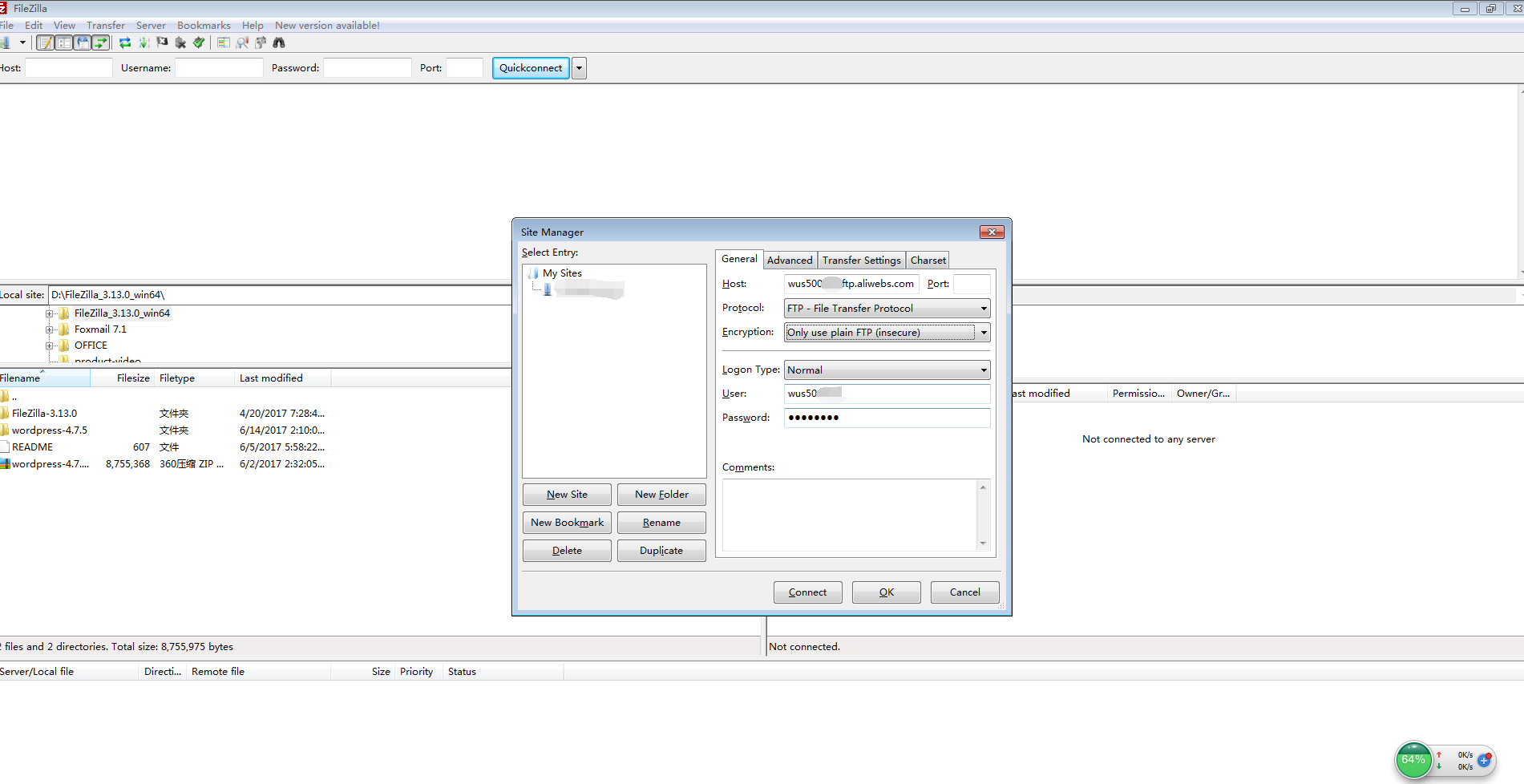1524x784 pixels.
Task: Toggle the synchronized browsing icon
Action: coord(261,42)
